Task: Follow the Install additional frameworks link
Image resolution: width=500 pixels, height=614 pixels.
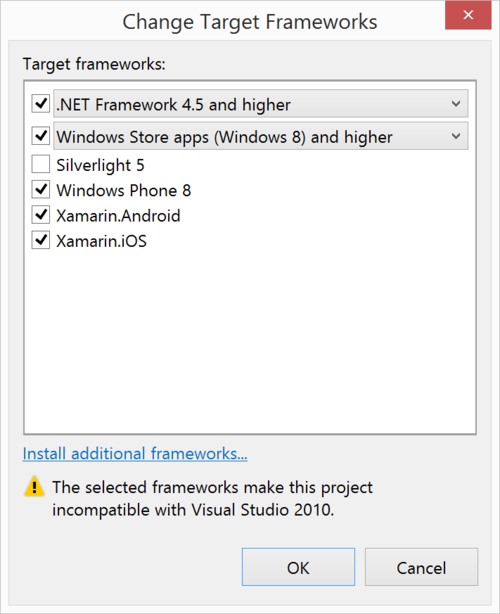Action: tap(135, 453)
